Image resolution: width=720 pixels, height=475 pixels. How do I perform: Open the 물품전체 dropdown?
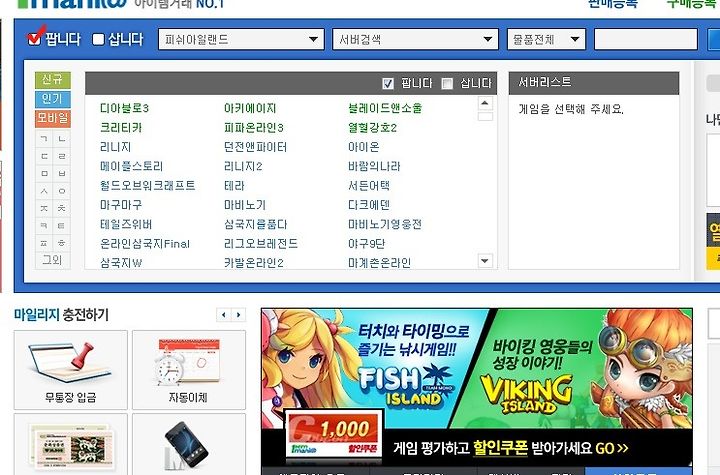coord(546,40)
